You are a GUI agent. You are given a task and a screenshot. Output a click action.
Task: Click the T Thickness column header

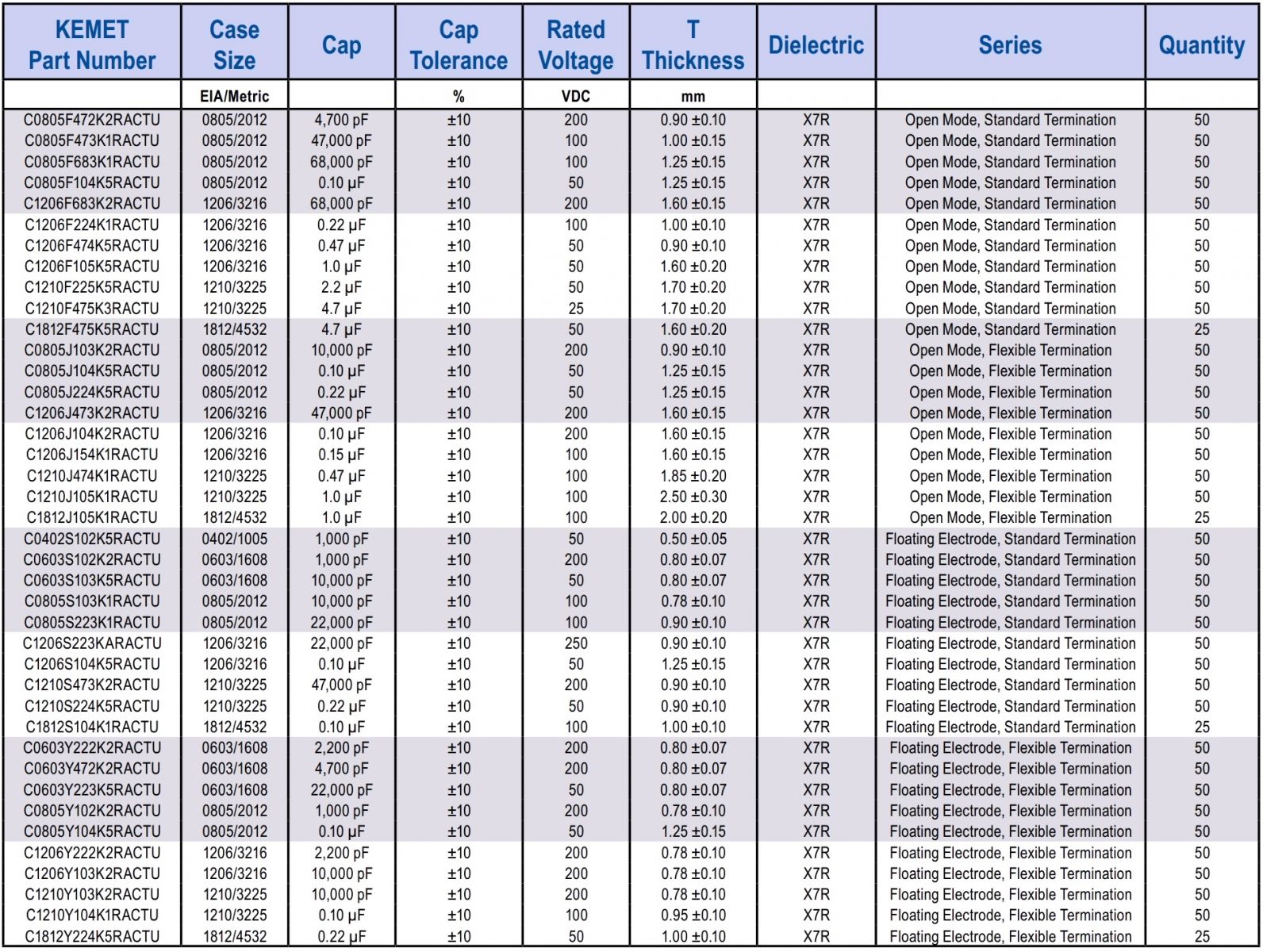[x=693, y=44]
